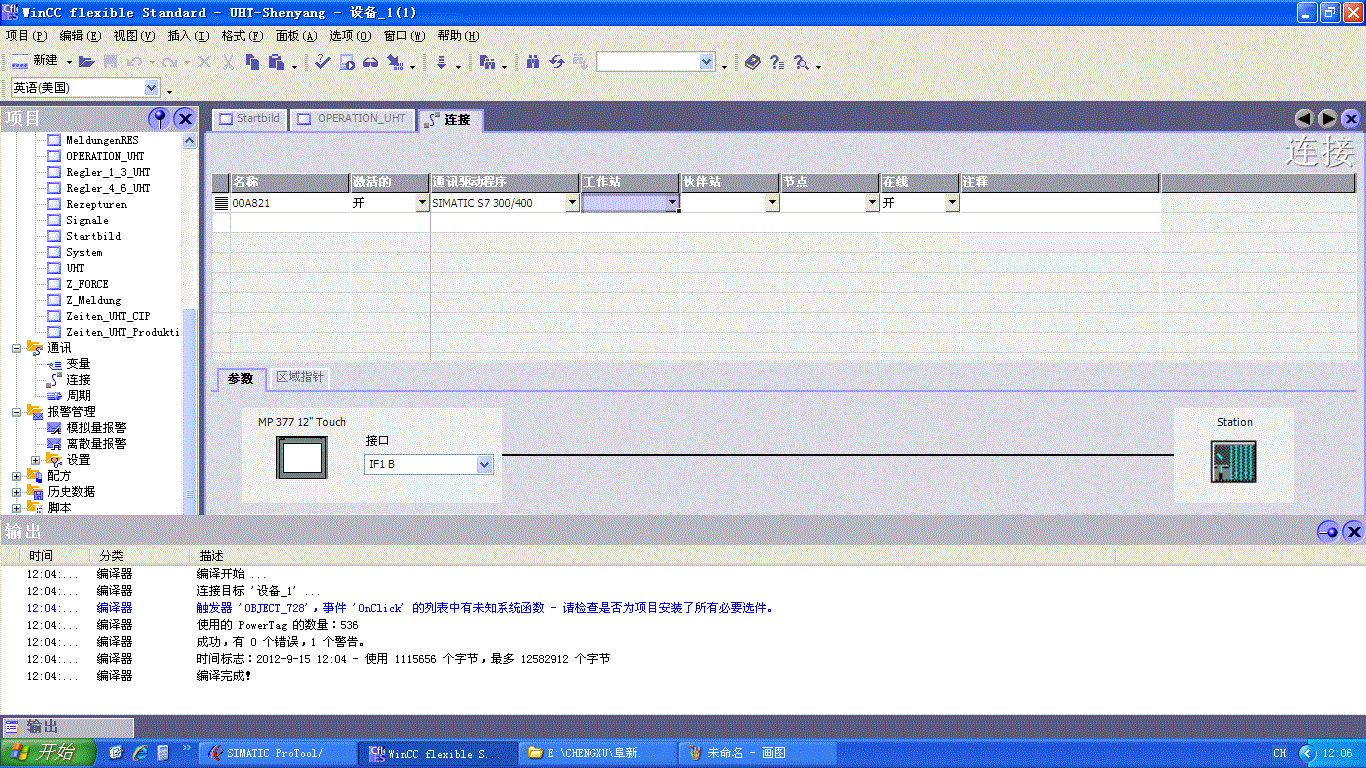Click the Undo arrow in the toolbar
The image size is (1366, 768).
pos(134,62)
